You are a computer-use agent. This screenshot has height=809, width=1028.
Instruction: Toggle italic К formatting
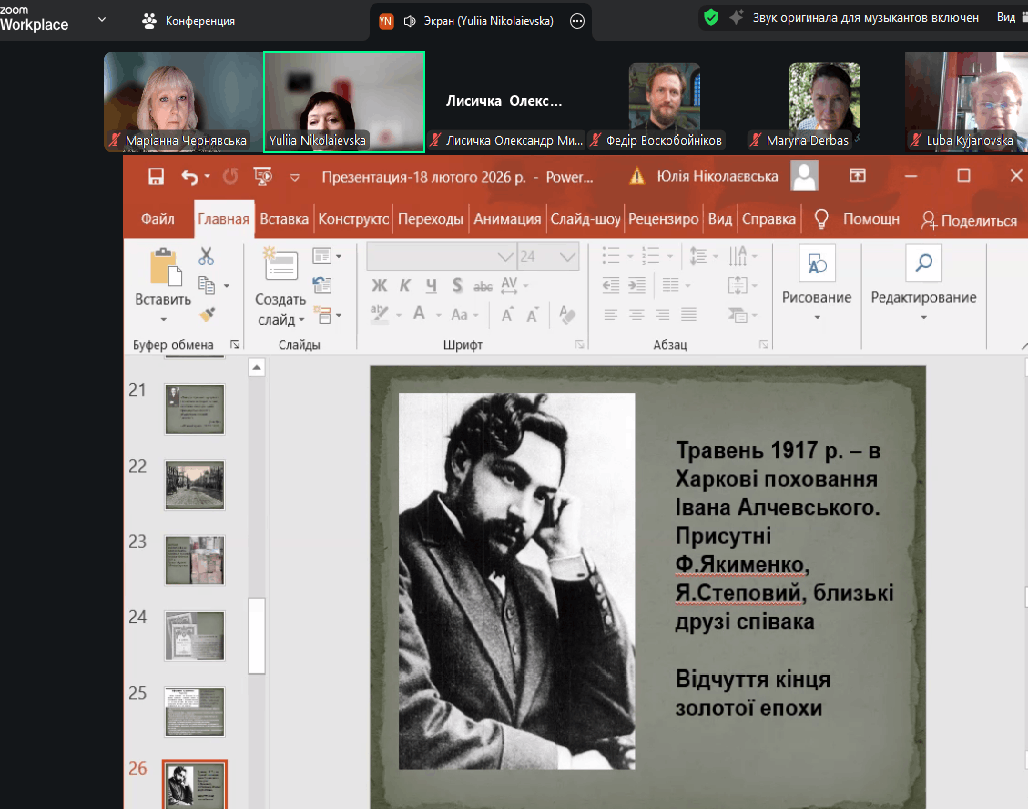[405, 286]
